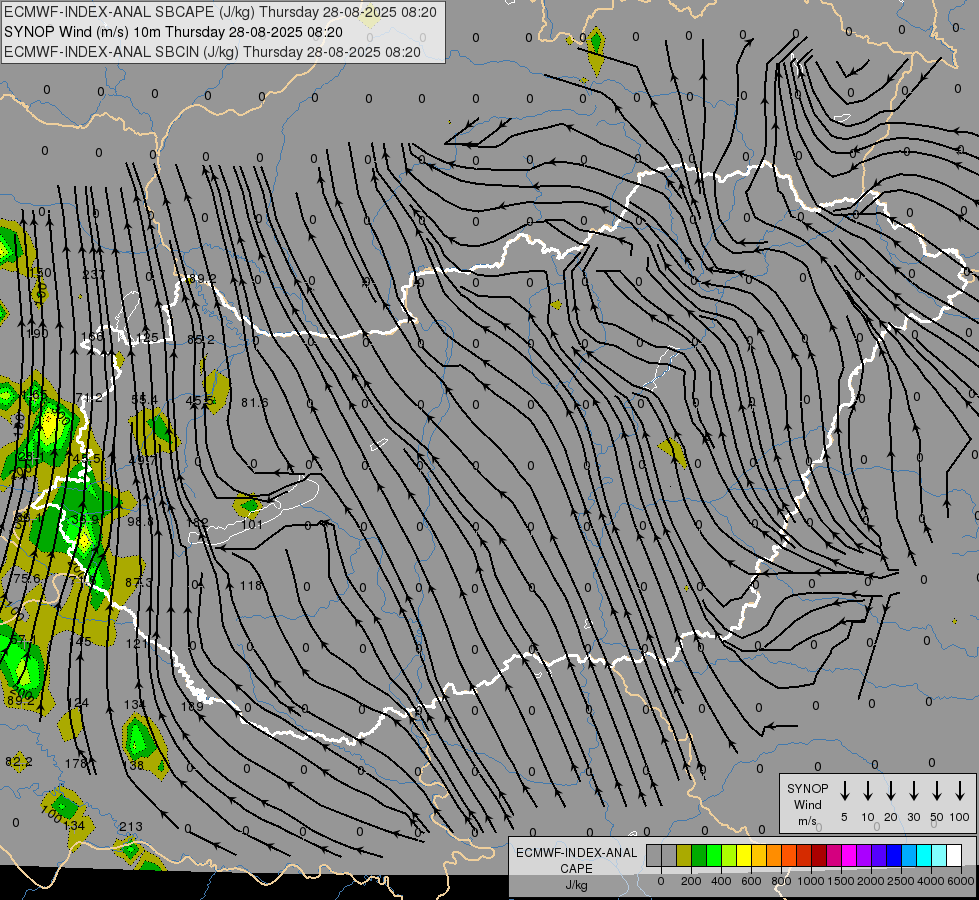Click the 145 value on the map
The width and height of the screenshot is (979, 900).
point(81,641)
